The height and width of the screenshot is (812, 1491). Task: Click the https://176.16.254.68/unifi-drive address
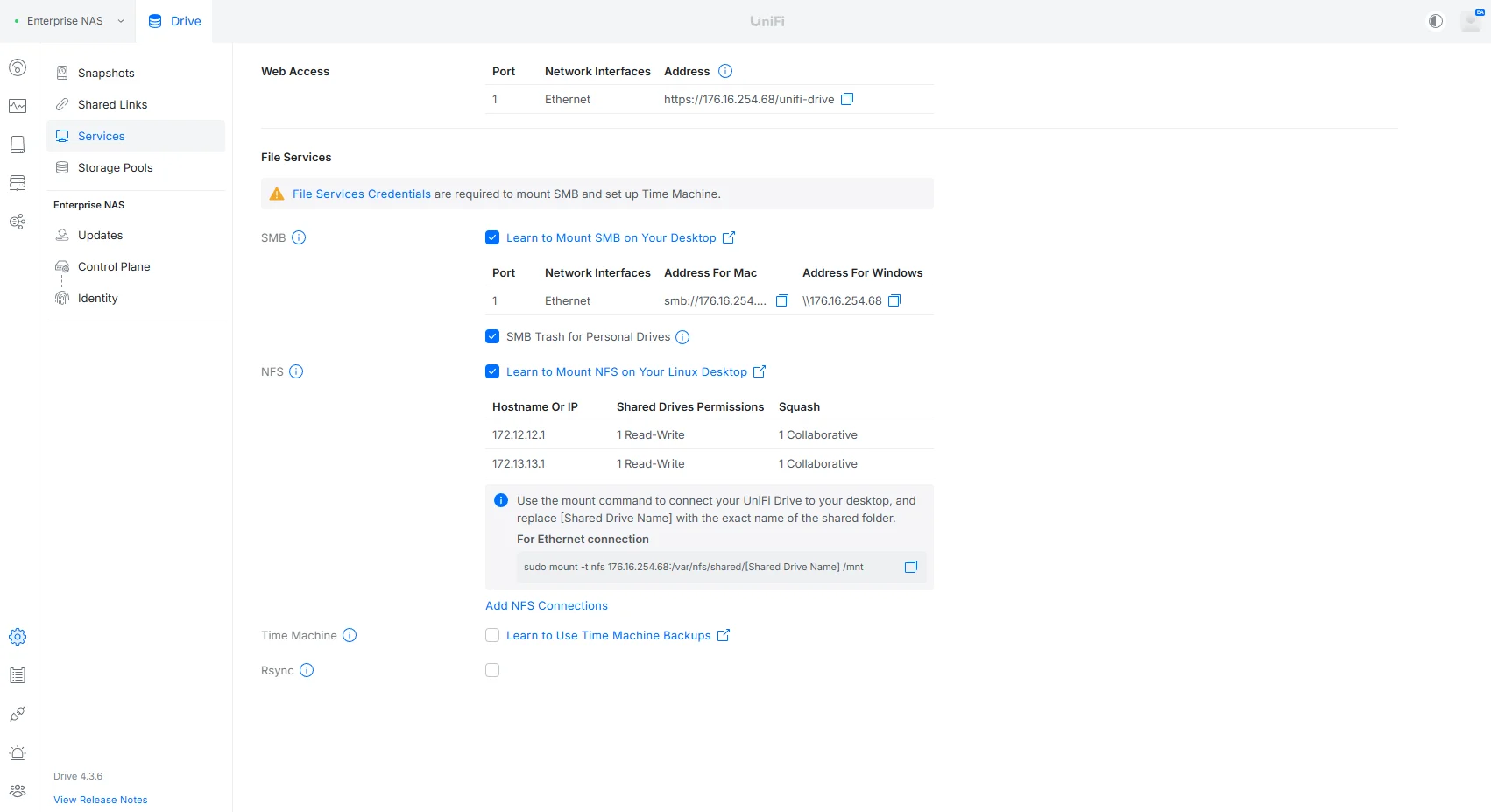[749, 99]
